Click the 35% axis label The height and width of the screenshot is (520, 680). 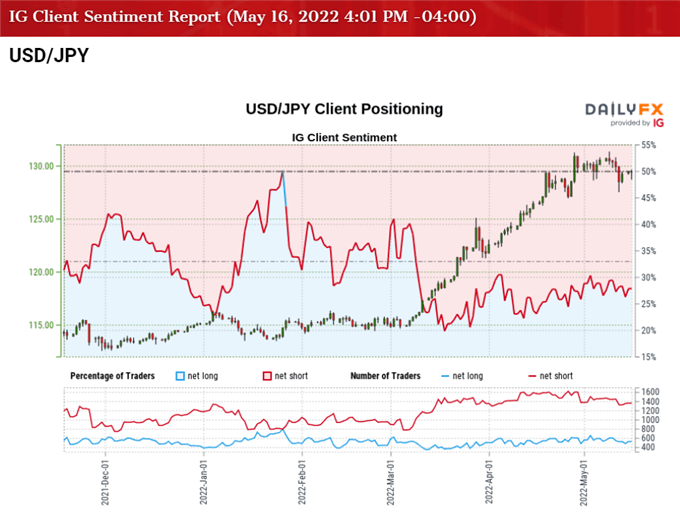[x=649, y=251]
